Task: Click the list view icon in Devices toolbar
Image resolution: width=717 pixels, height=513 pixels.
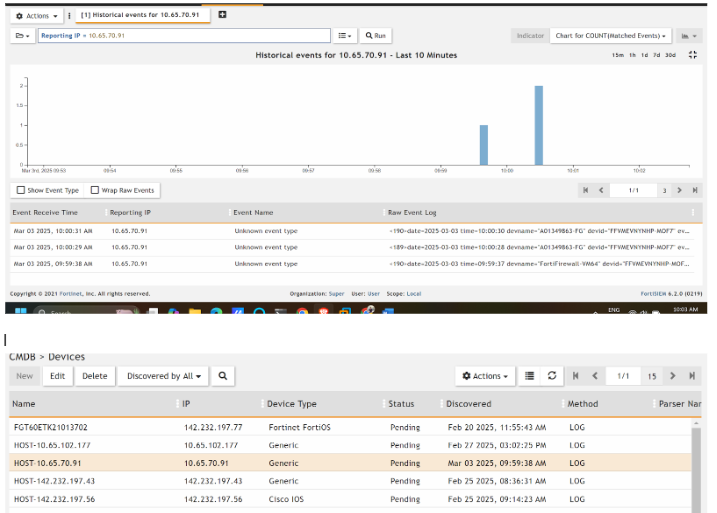Action: point(530,376)
